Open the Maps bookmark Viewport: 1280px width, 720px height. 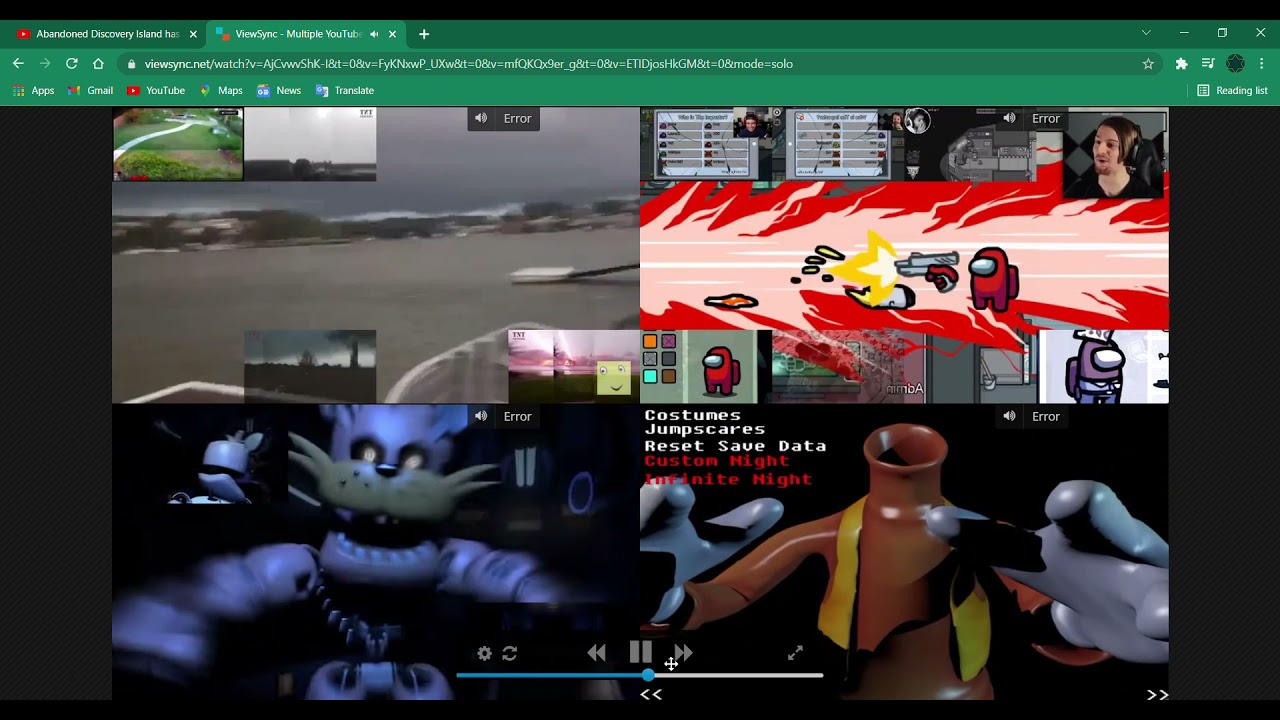click(x=221, y=90)
